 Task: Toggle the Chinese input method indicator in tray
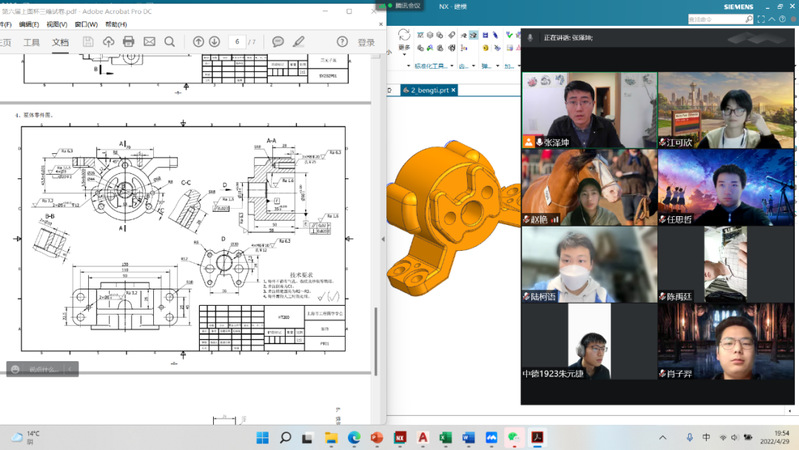[707, 437]
